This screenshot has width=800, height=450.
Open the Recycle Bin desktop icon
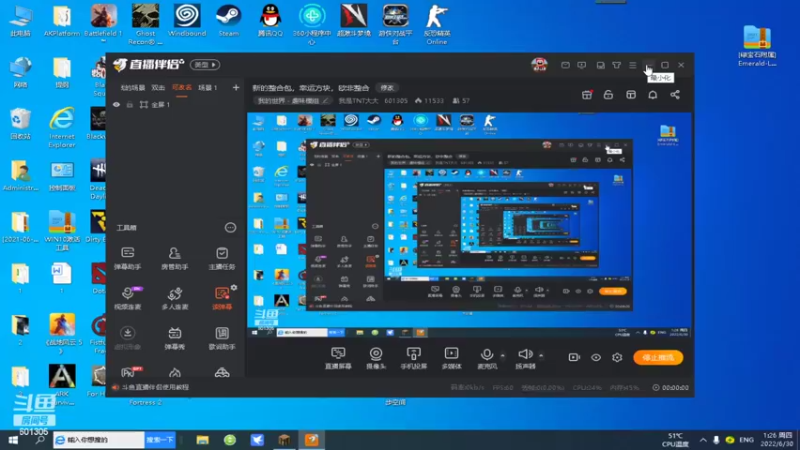pyautogui.click(x=20, y=123)
